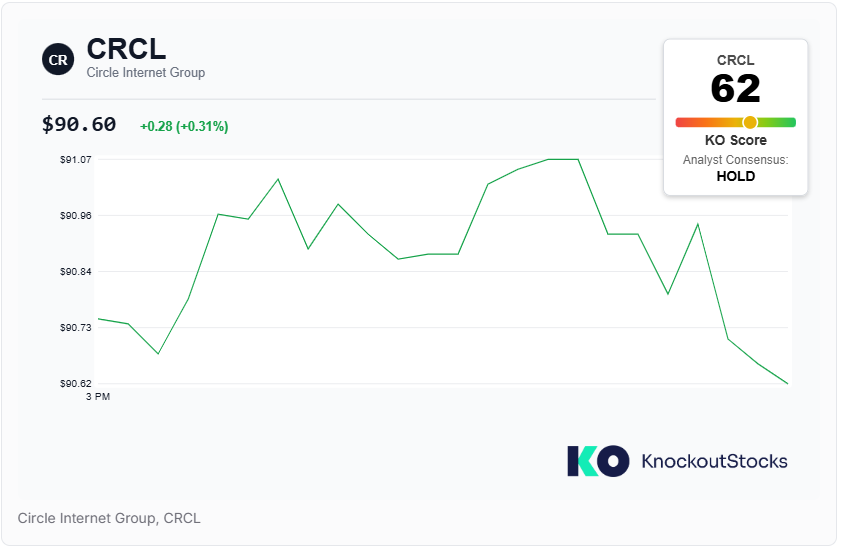
Task: Click the chart's flat peak at $91.07
Action: (563, 159)
